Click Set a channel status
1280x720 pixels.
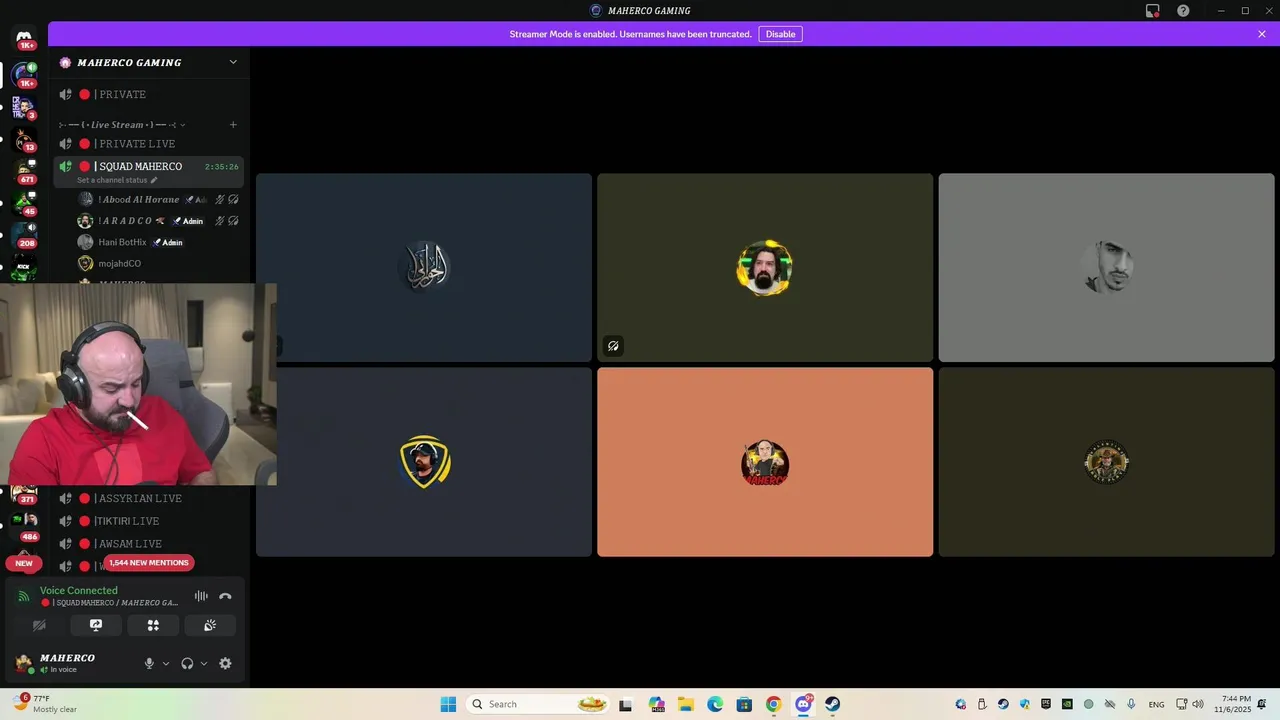click(117, 180)
